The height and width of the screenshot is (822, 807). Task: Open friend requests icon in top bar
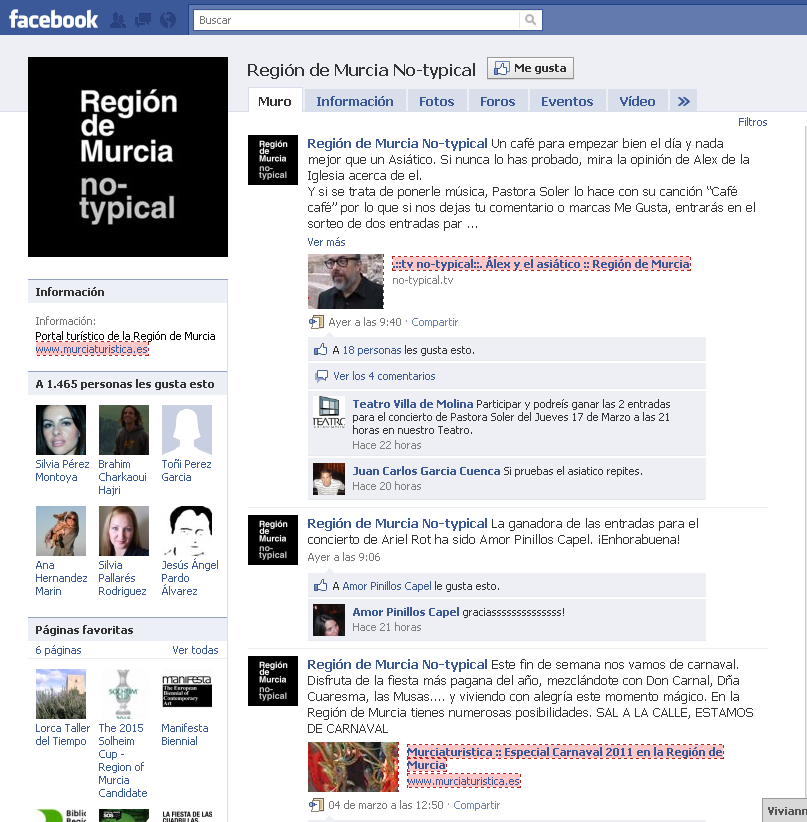tap(119, 20)
